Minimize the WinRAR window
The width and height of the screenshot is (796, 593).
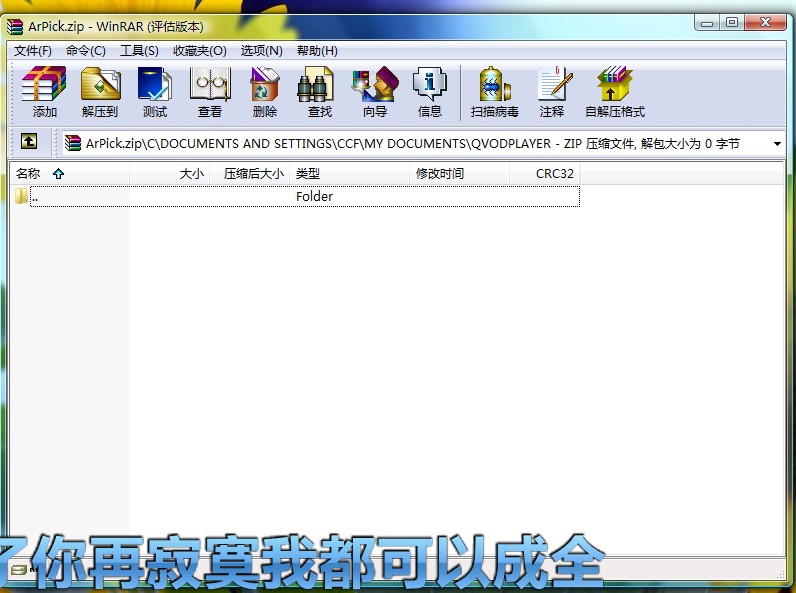(707, 23)
